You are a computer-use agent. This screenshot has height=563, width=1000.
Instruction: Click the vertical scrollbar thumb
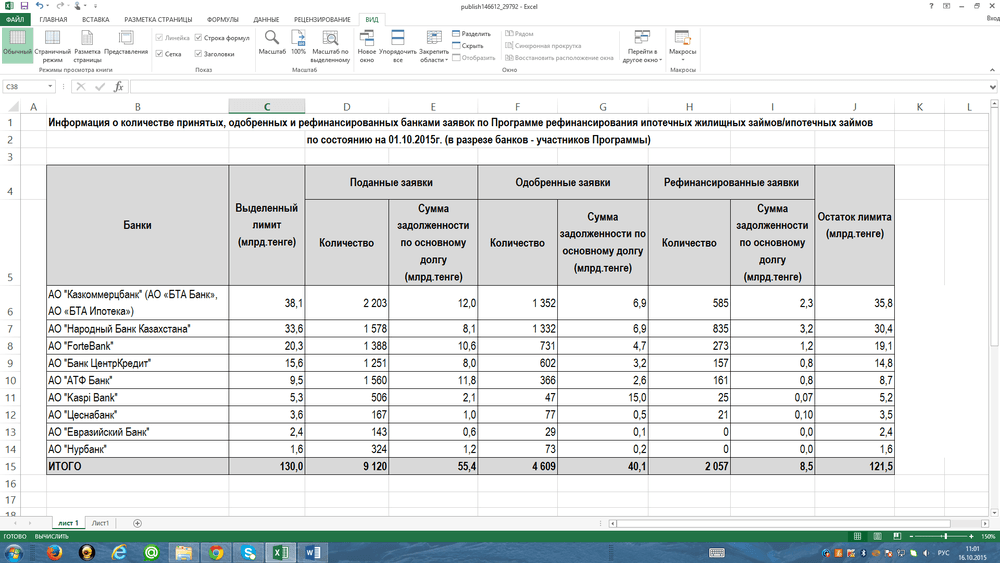pyautogui.click(x=994, y=228)
